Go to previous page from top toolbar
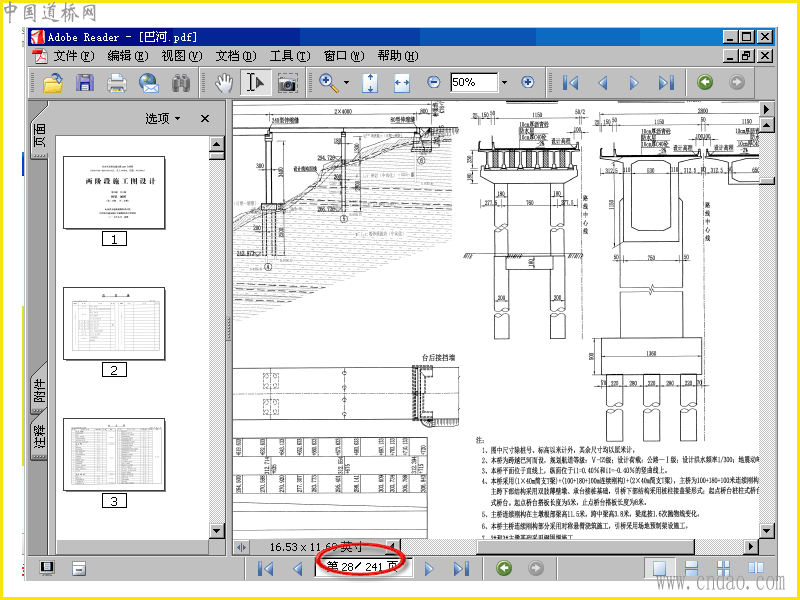The image size is (800, 600). click(x=603, y=83)
